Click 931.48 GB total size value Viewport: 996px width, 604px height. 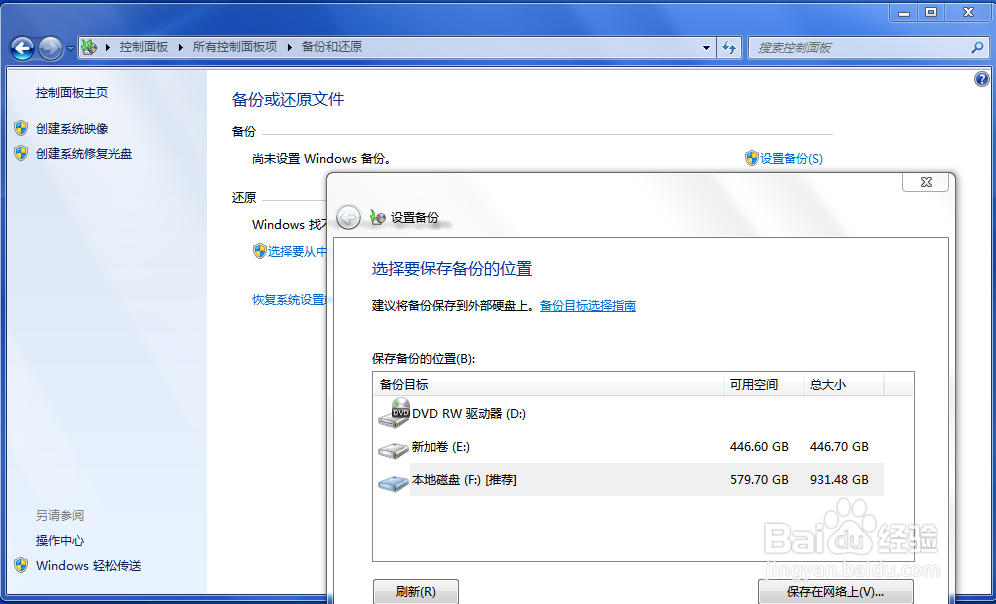pos(839,480)
